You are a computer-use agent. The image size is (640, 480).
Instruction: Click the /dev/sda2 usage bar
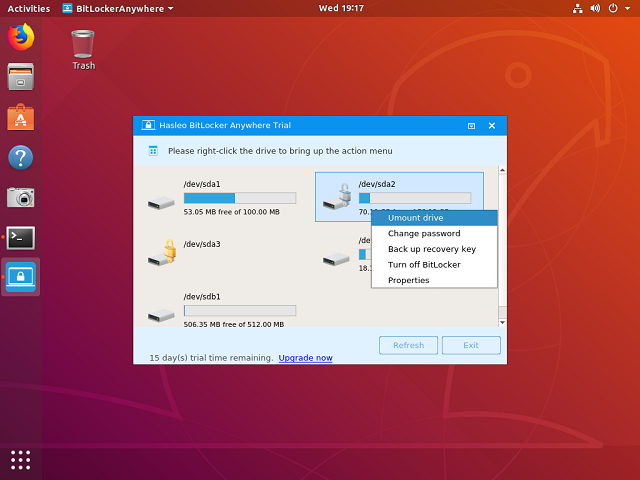click(x=415, y=198)
